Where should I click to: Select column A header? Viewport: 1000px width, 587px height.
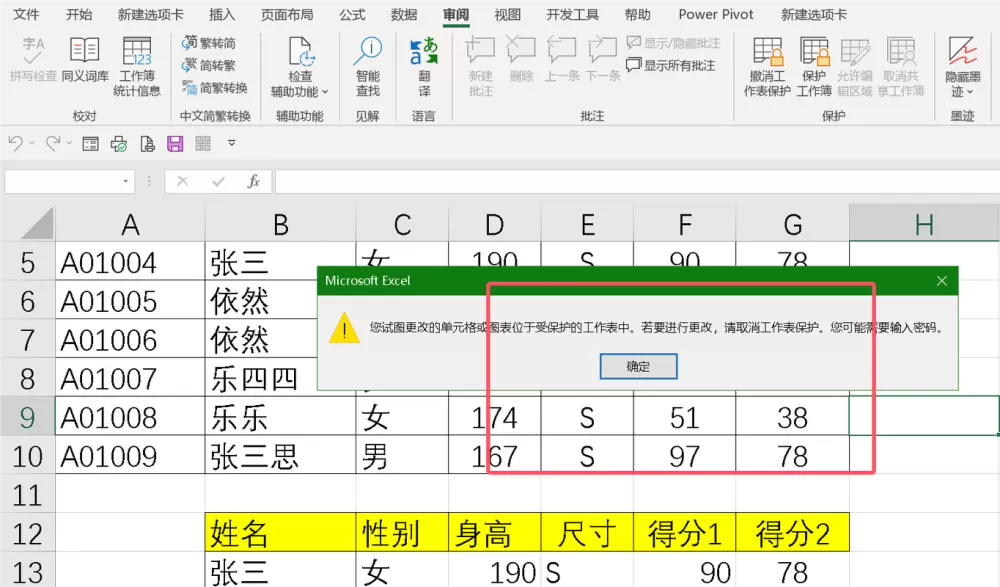[x=130, y=225]
